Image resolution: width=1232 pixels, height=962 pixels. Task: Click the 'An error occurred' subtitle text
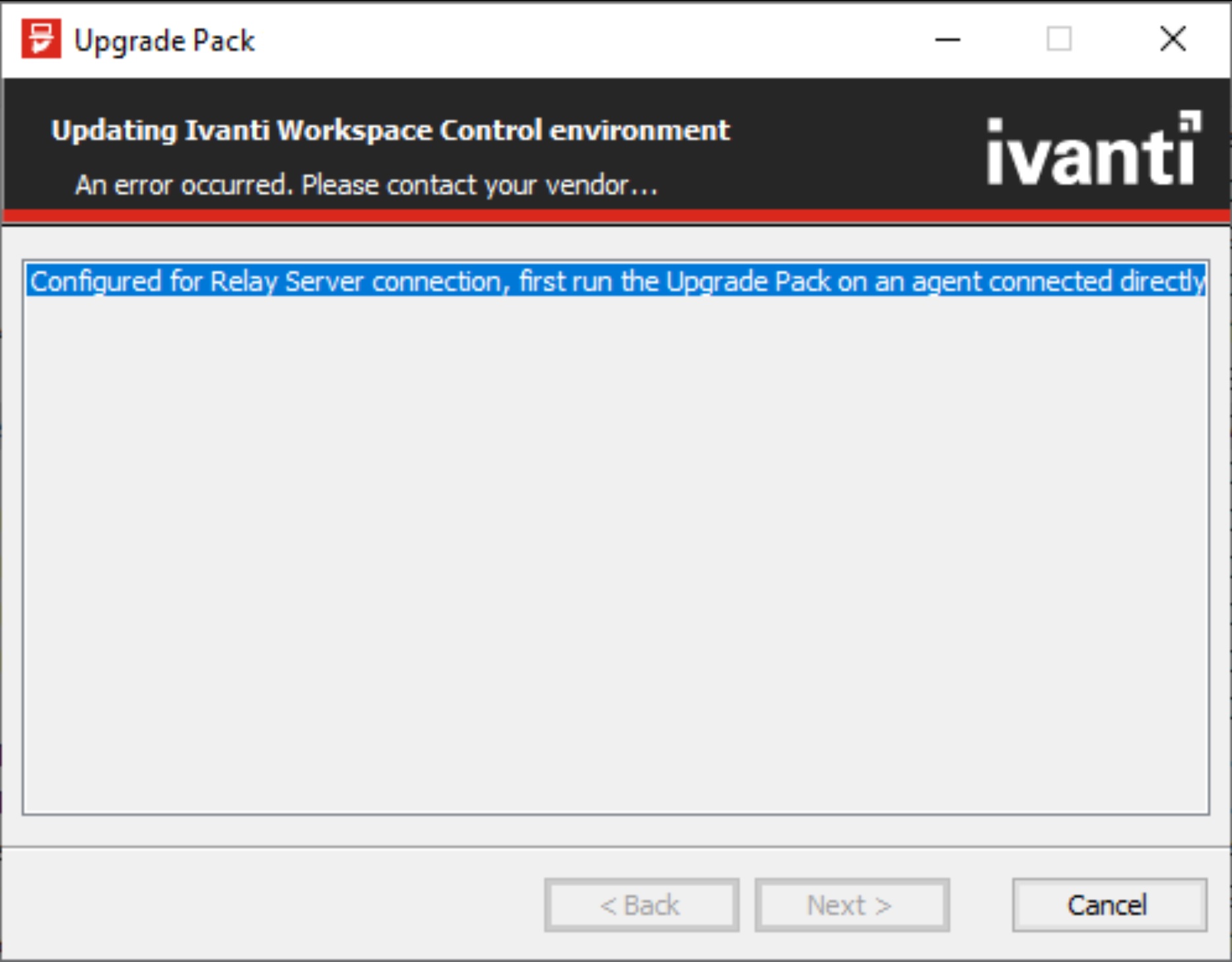pyautogui.click(x=366, y=185)
